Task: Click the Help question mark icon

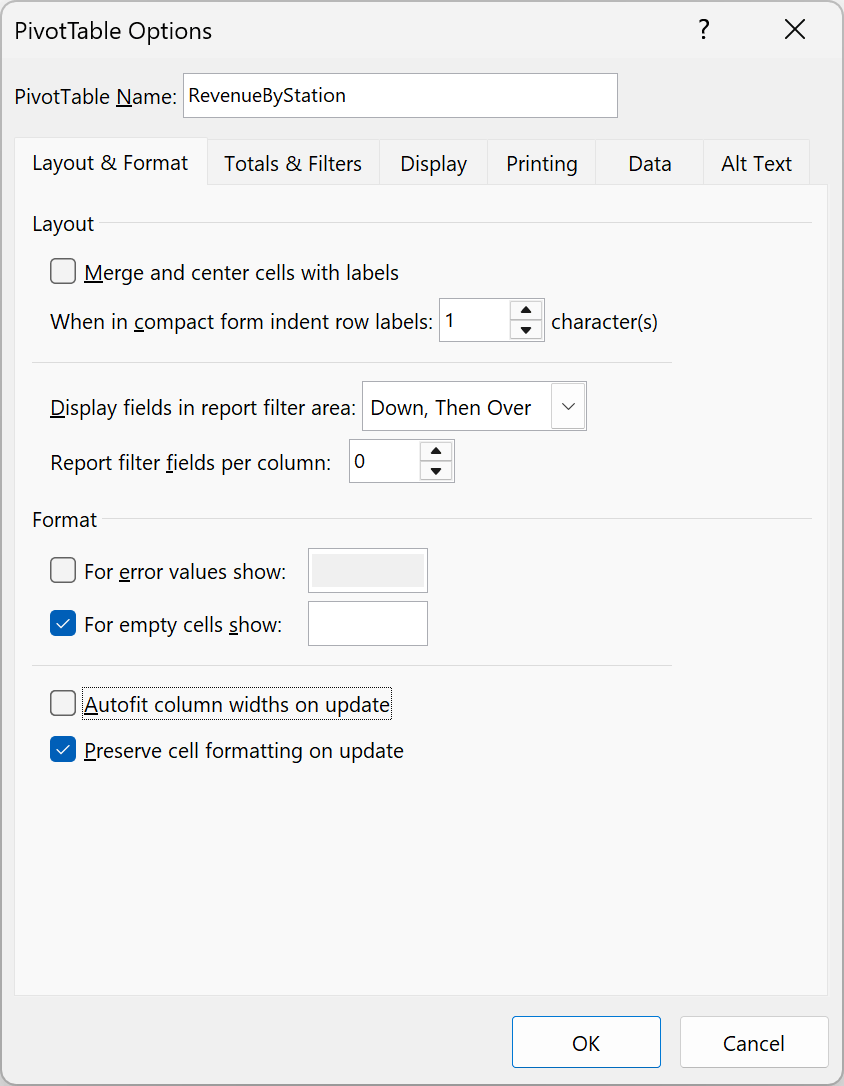Action: pyautogui.click(x=703, y=30)
